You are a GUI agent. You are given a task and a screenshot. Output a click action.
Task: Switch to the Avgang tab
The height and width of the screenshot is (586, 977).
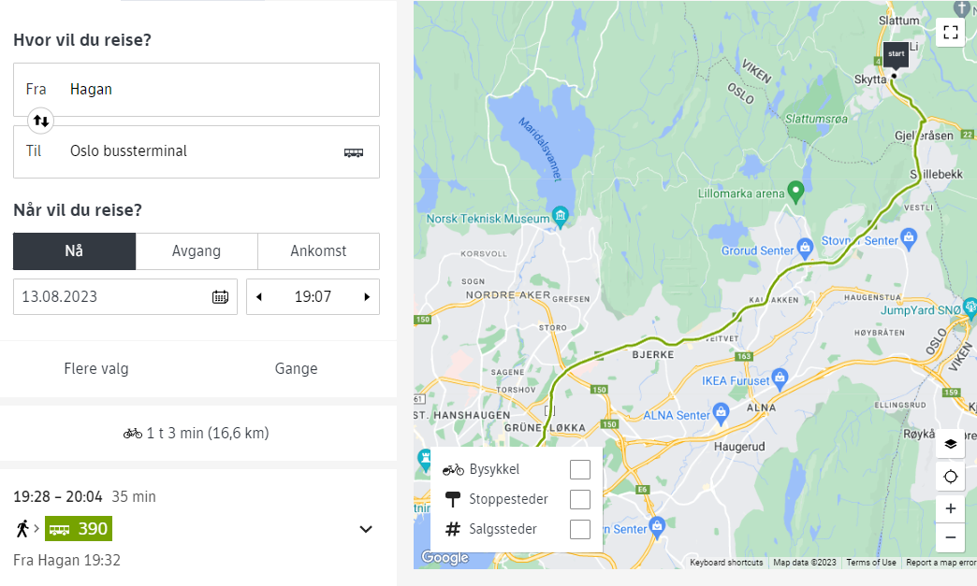click(197, 251)
